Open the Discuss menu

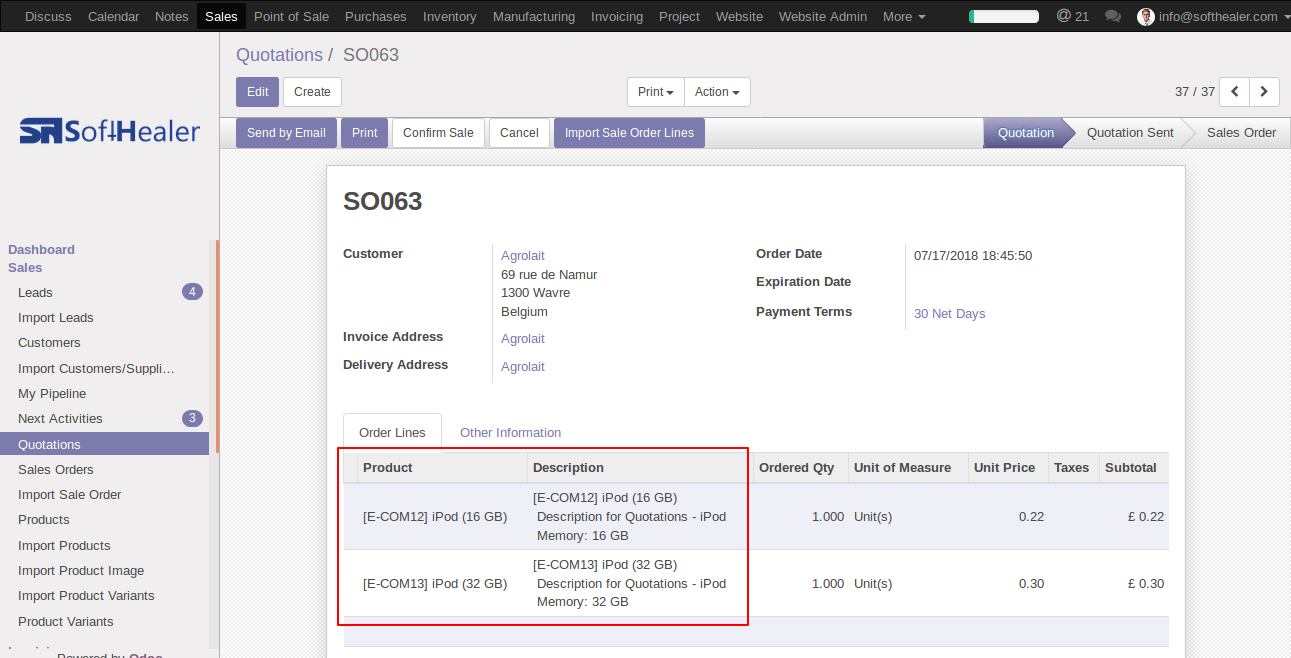(48, 16)
